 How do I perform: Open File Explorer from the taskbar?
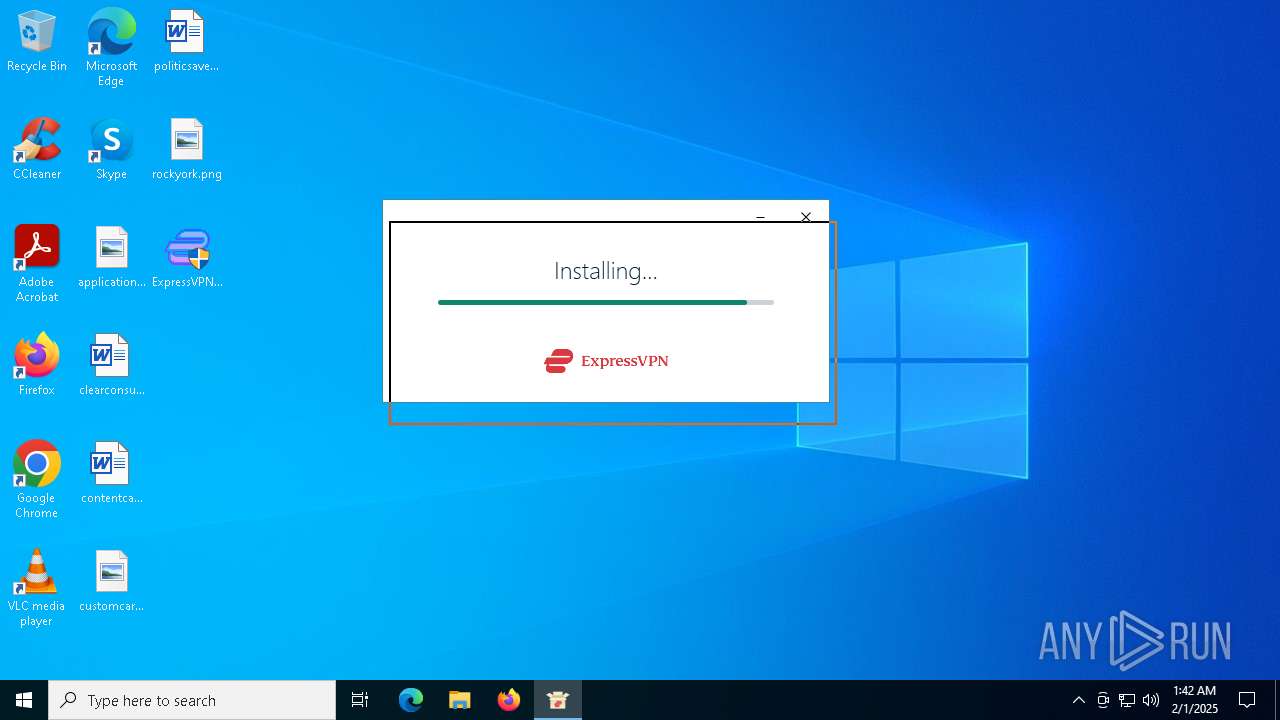[460, 700]
